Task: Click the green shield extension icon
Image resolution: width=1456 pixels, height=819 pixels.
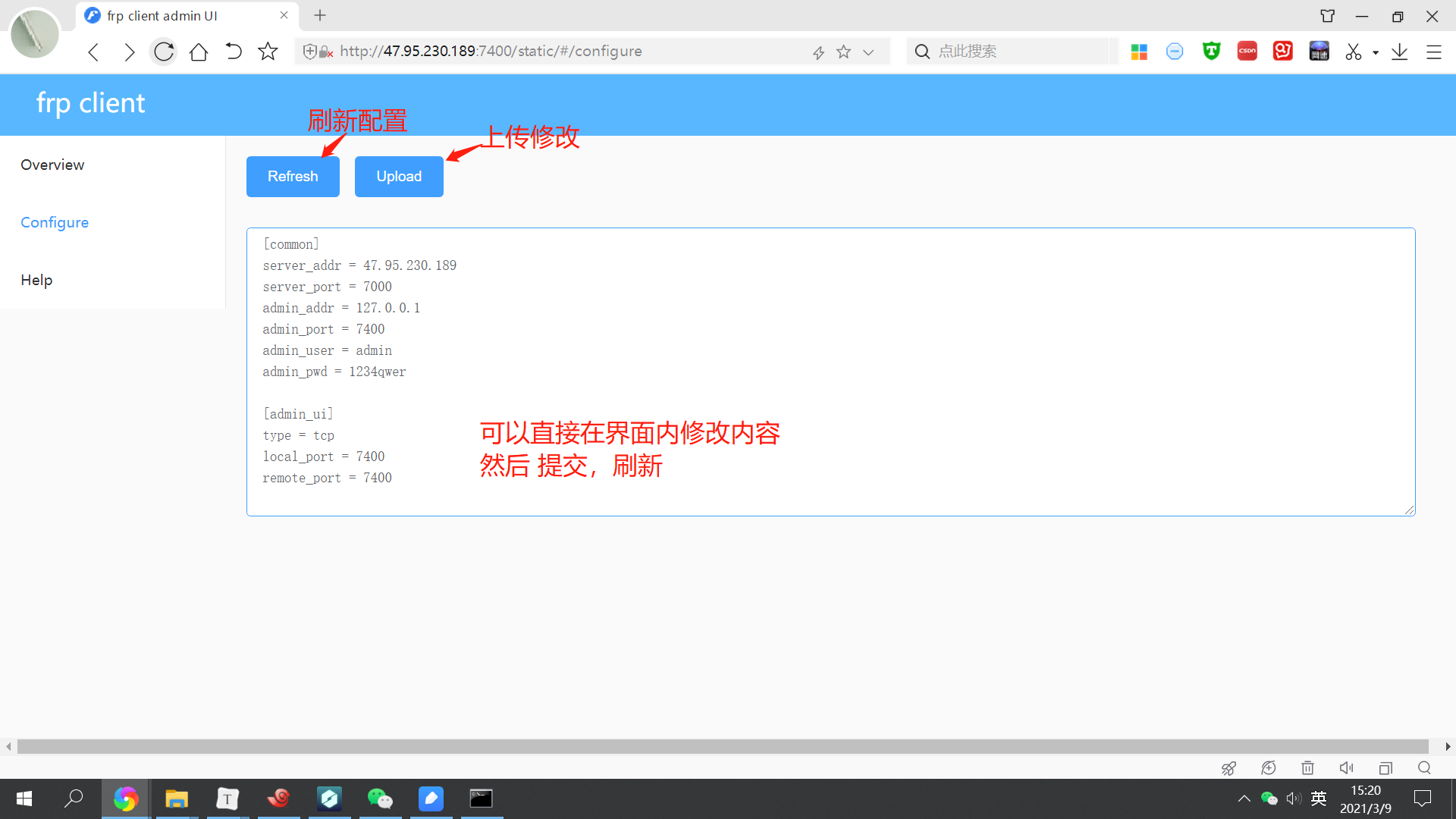Action: point(1211,51)
